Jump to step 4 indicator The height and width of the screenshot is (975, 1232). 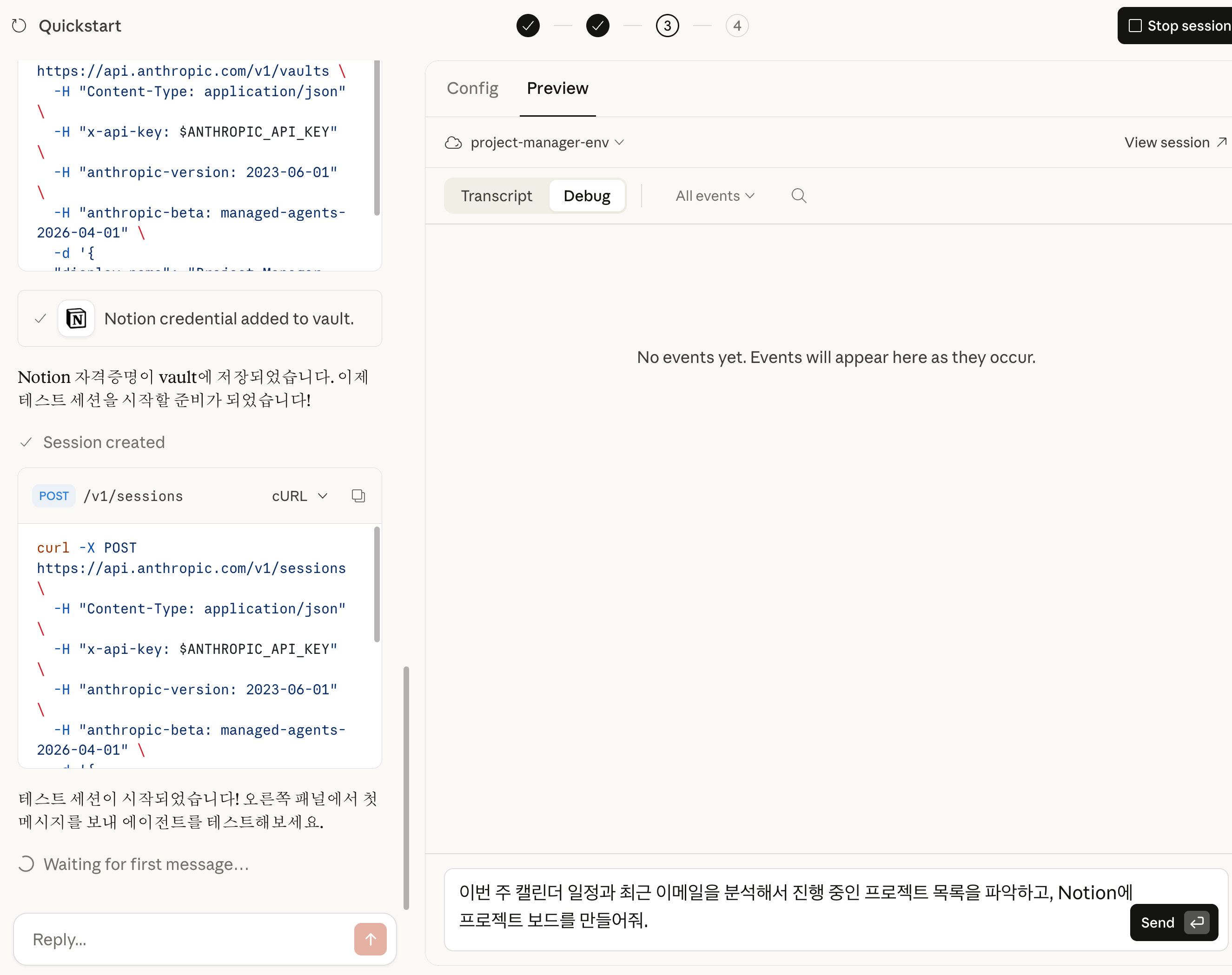click(x=736, y=26)
